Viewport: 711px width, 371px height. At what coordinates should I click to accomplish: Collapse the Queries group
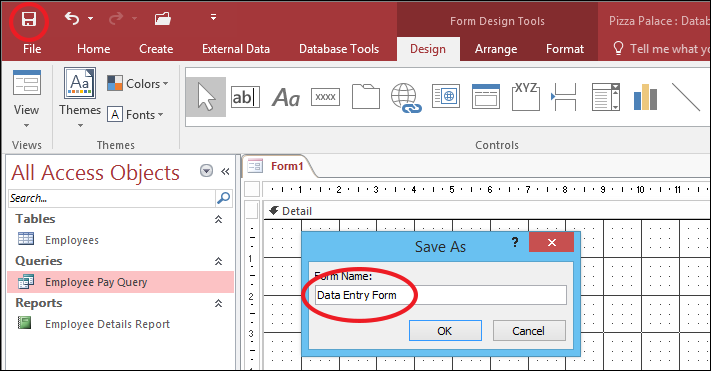(219, 261)
